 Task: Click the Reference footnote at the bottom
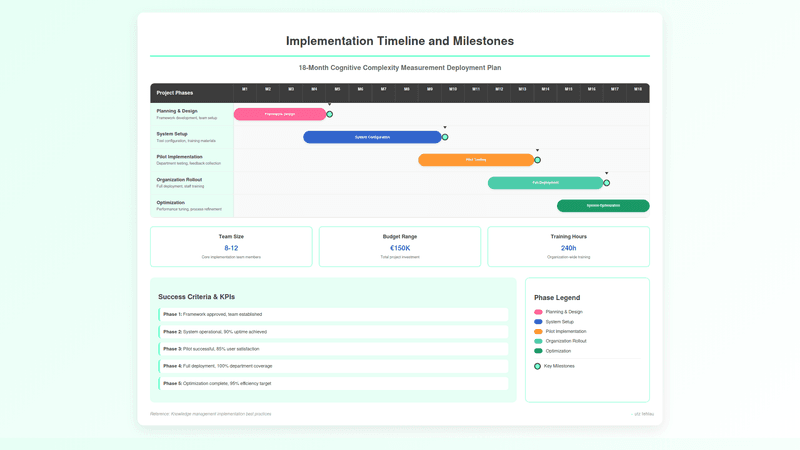(x=211, y=414)
